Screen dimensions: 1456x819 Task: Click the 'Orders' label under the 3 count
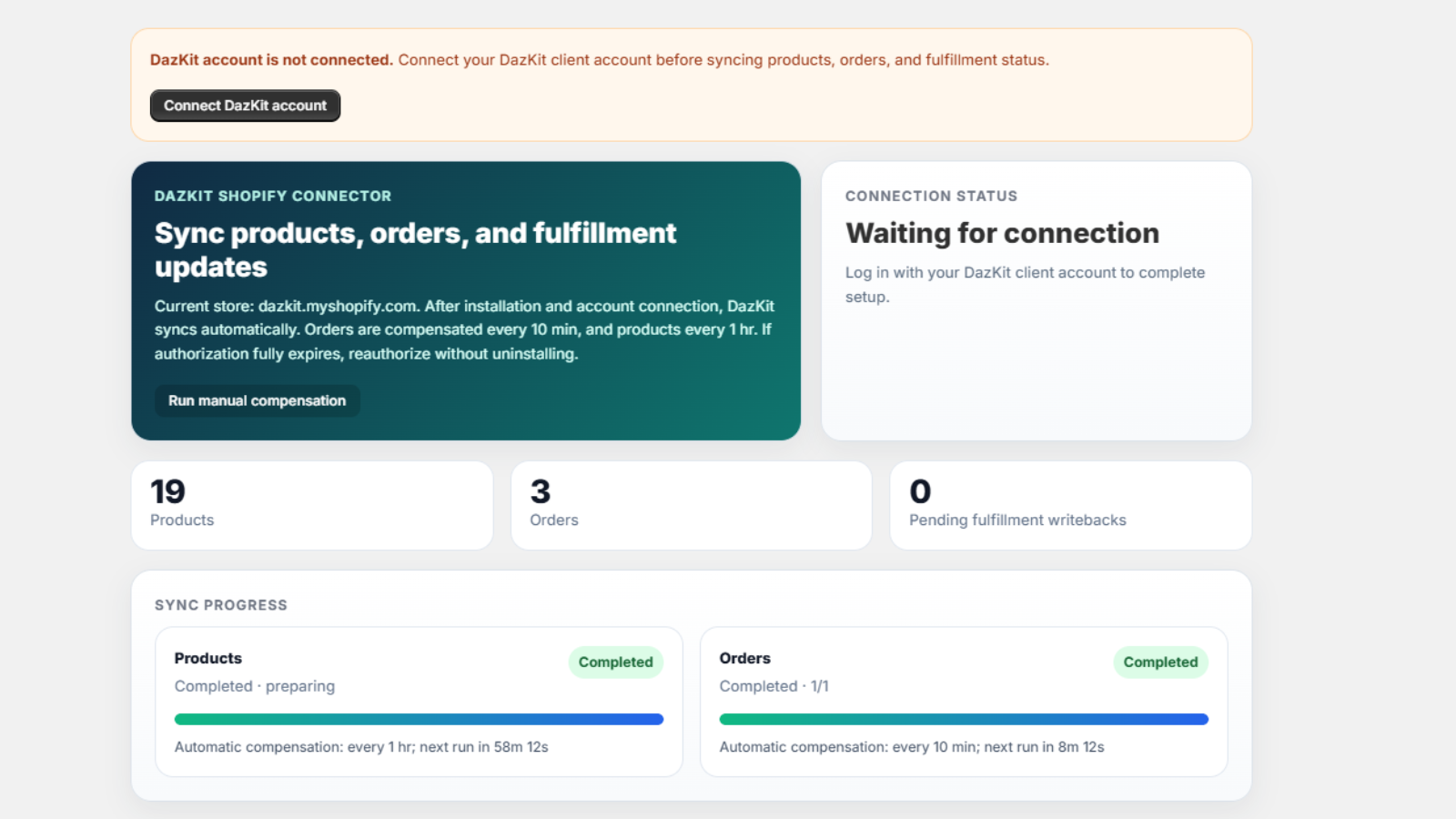(x=554, y=520)
